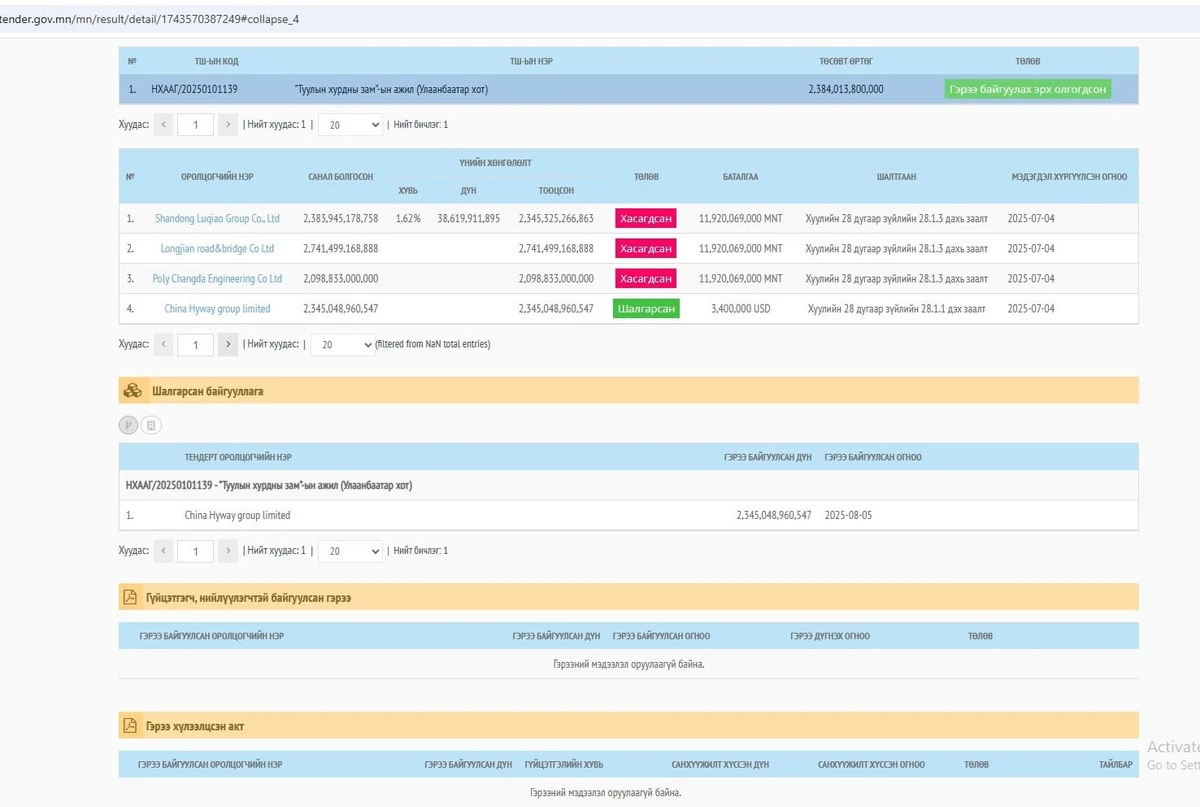Open page-size dropdown under top tender table

click(x=350, y=125)
